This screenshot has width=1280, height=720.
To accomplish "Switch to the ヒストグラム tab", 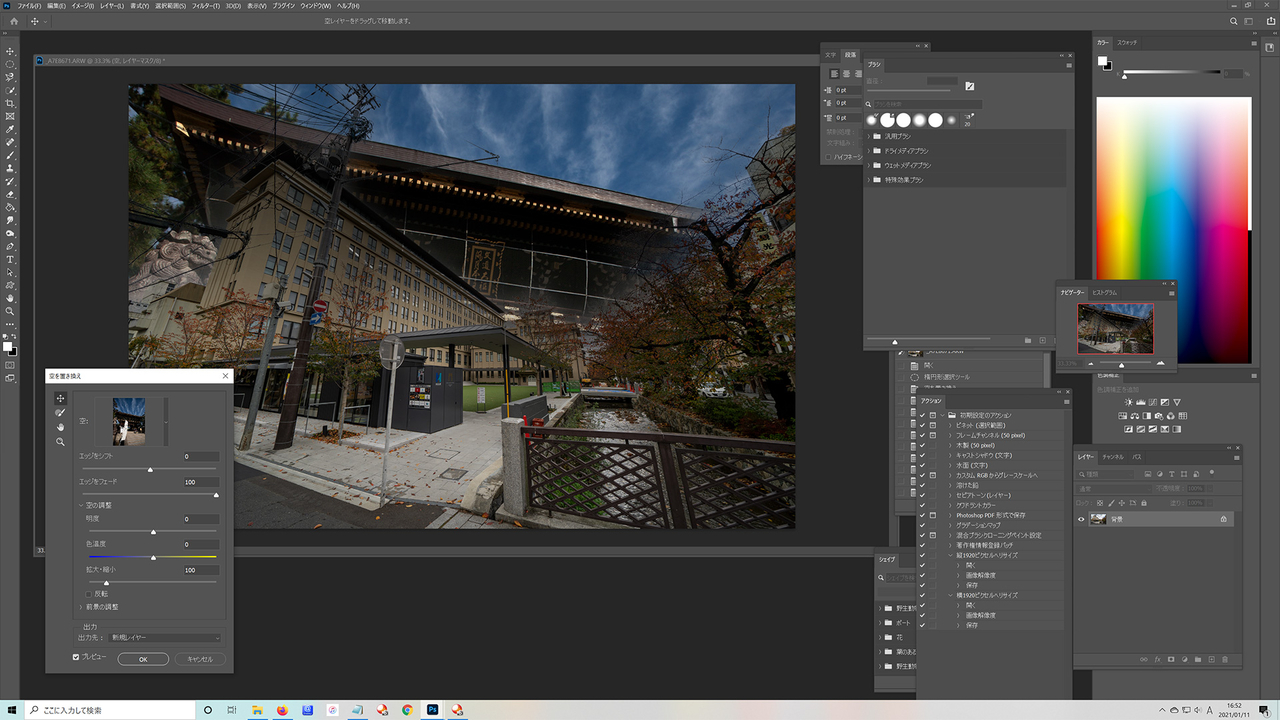I will point(1105,292).
